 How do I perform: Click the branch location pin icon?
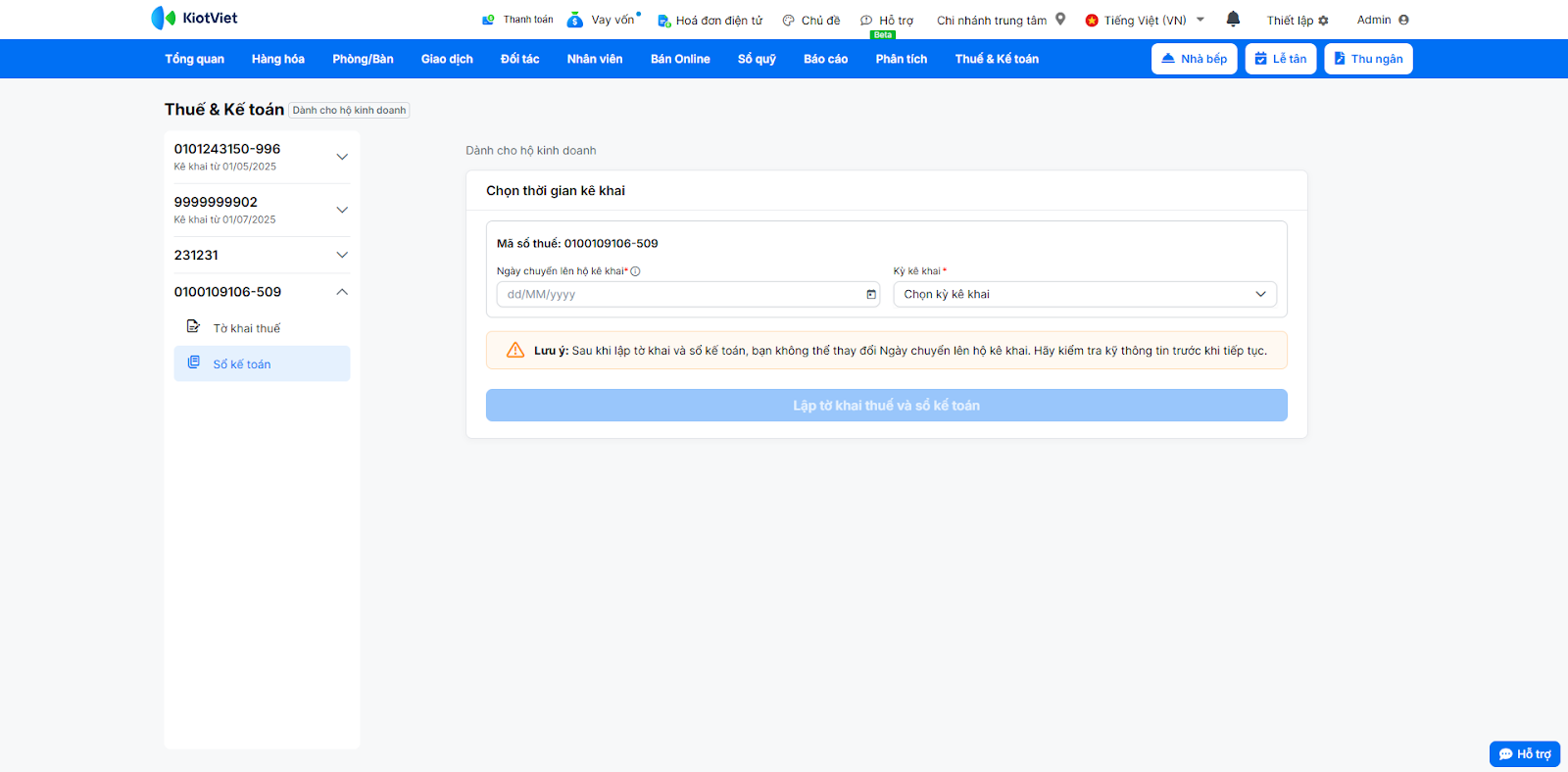click(1060, 19)
